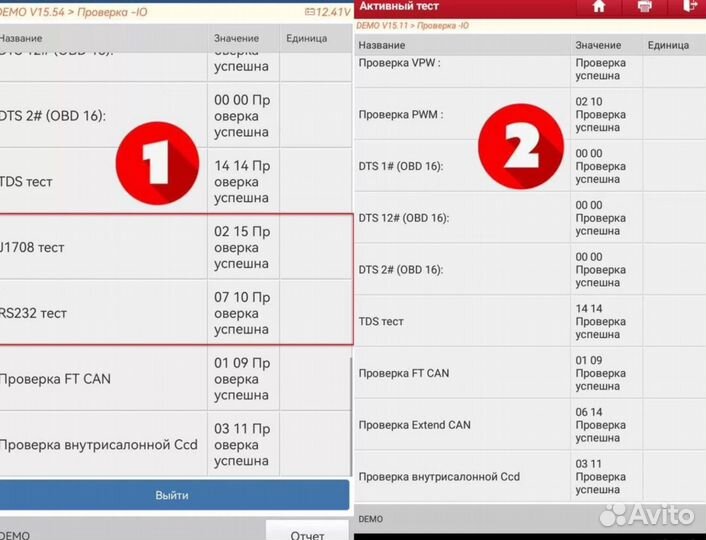Click the Print icon in header
The image size is (706, 540).
point(645,7)
